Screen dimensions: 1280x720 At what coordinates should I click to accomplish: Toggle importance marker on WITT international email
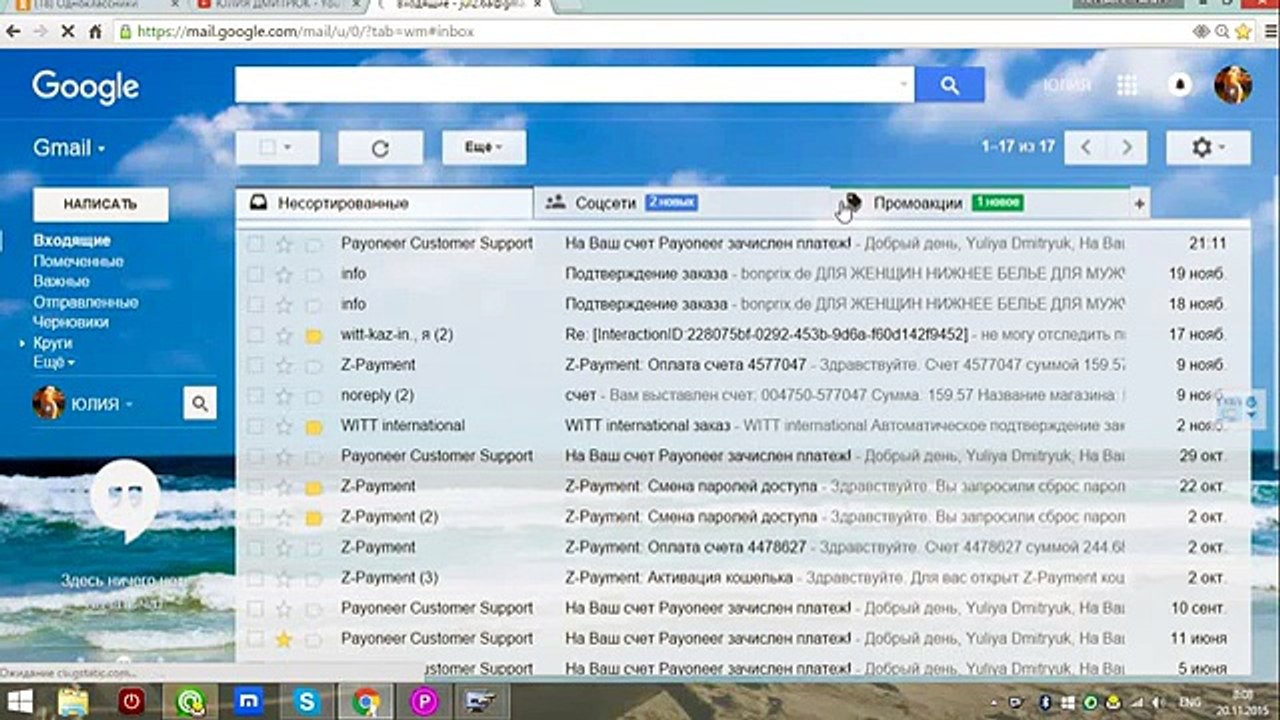(x=314, y=426)
